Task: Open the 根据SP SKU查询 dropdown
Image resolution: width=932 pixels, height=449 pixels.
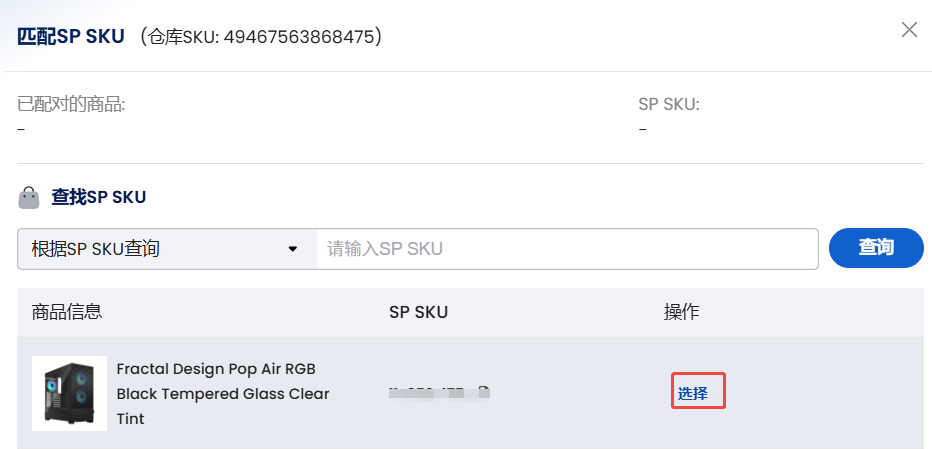Action: [166, 249]
